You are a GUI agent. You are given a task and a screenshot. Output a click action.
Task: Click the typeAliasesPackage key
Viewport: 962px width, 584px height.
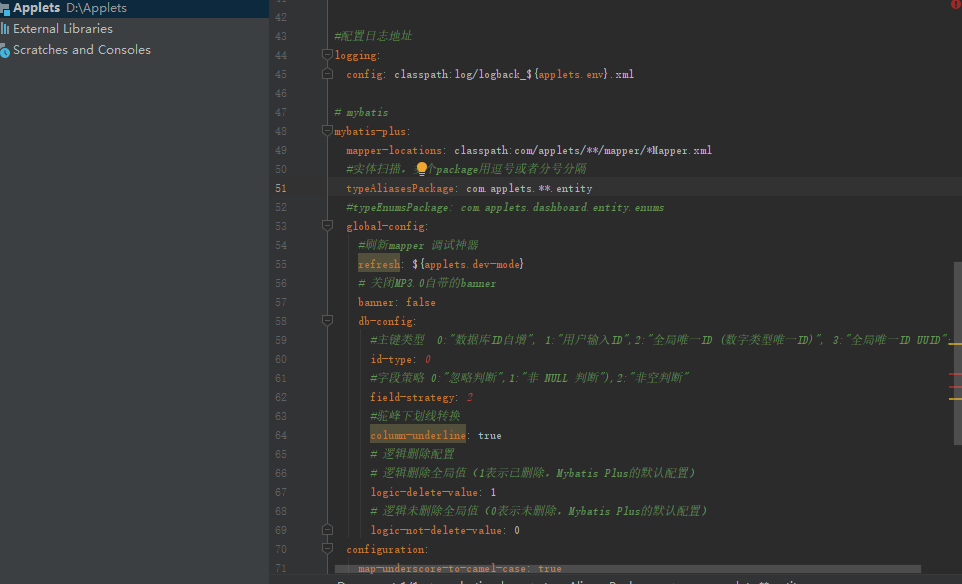pos(400,188)
